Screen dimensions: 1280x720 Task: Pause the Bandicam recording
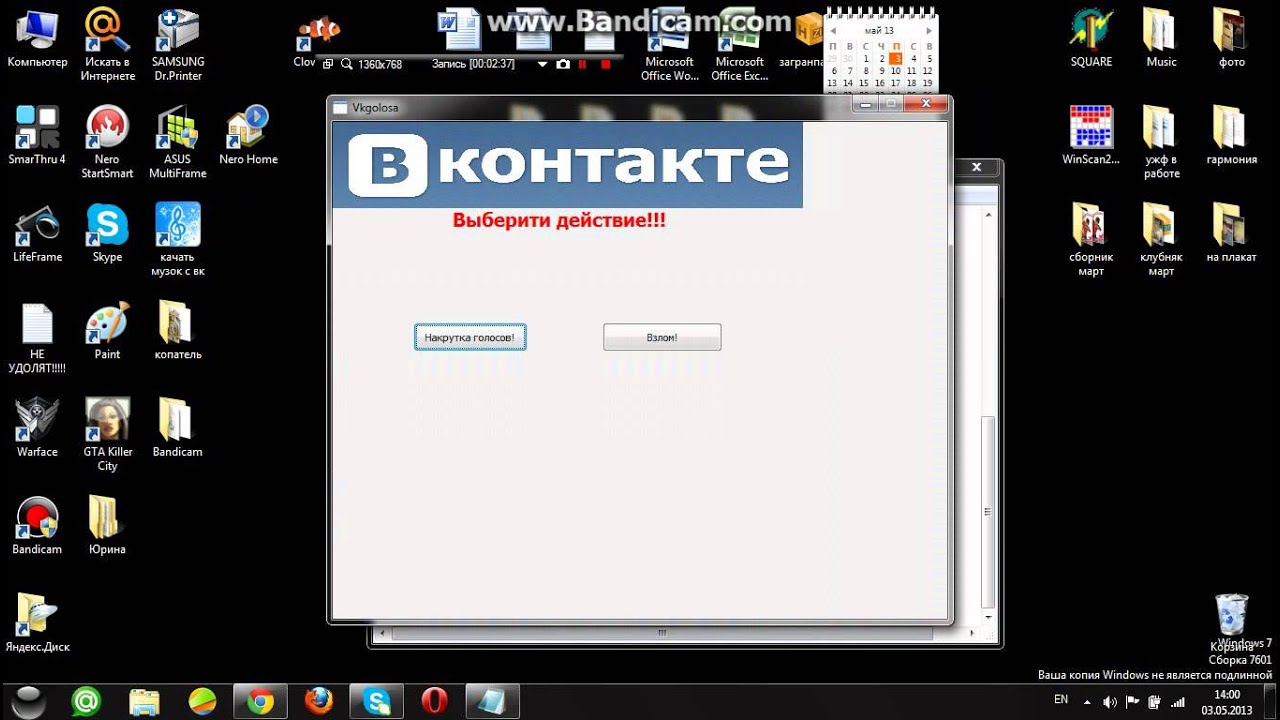pos(583,64)
